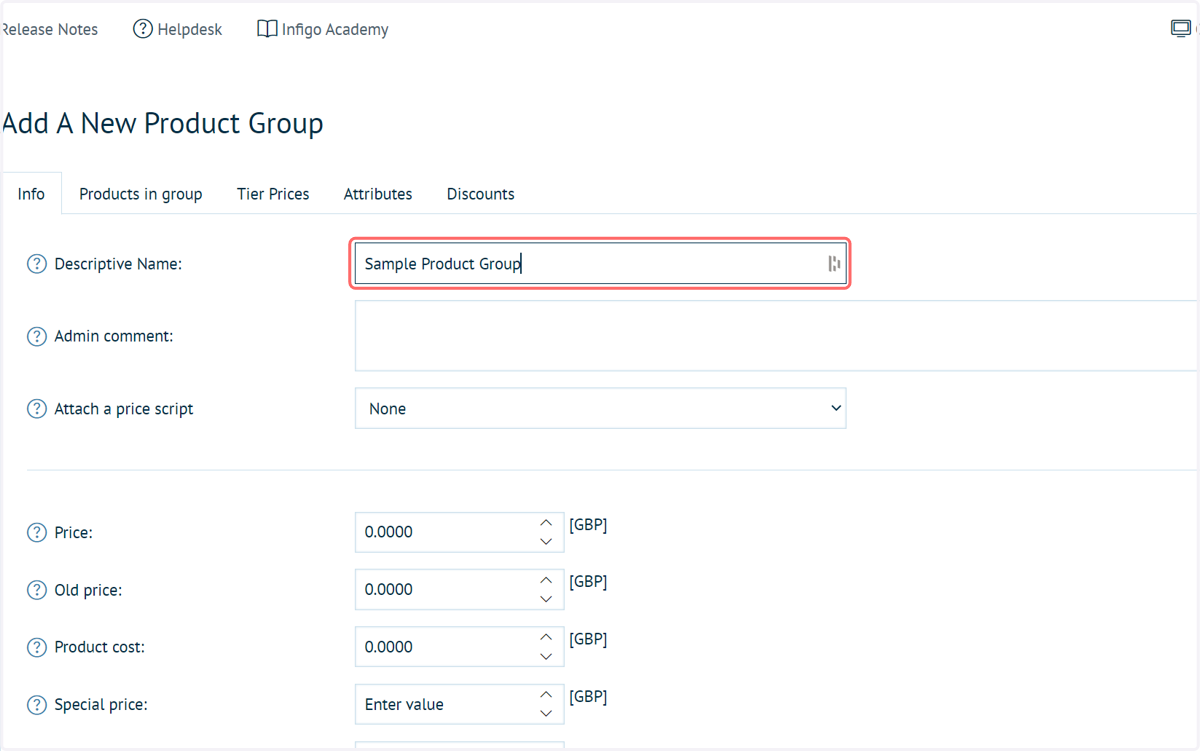The height and width of the screenshot is (751, 1200).
Task: Click the Descriptive Name input field
Action: click(600, 264)
